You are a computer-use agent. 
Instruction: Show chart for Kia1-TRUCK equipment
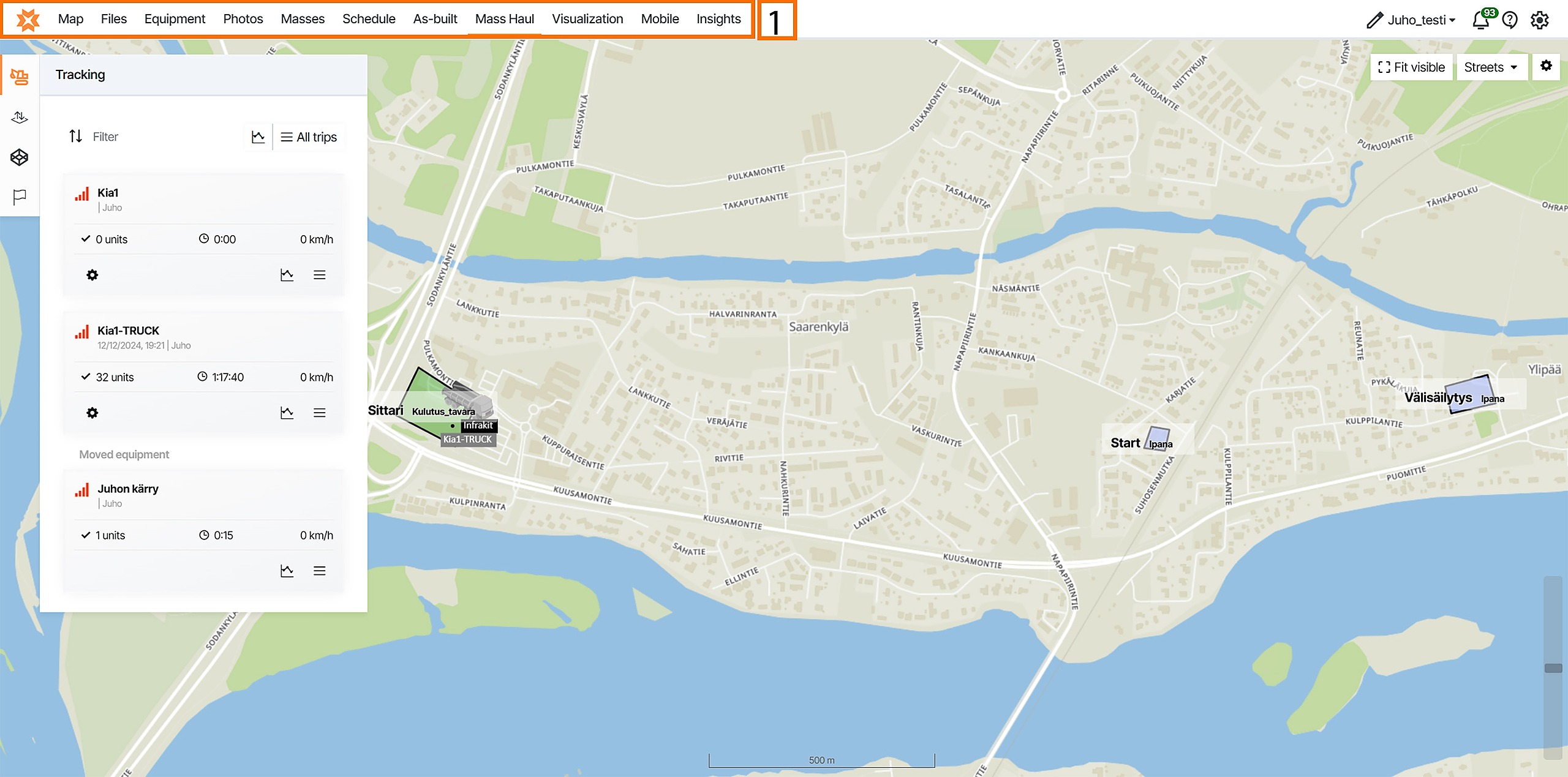pyautogui.click(x=287, y=413)
